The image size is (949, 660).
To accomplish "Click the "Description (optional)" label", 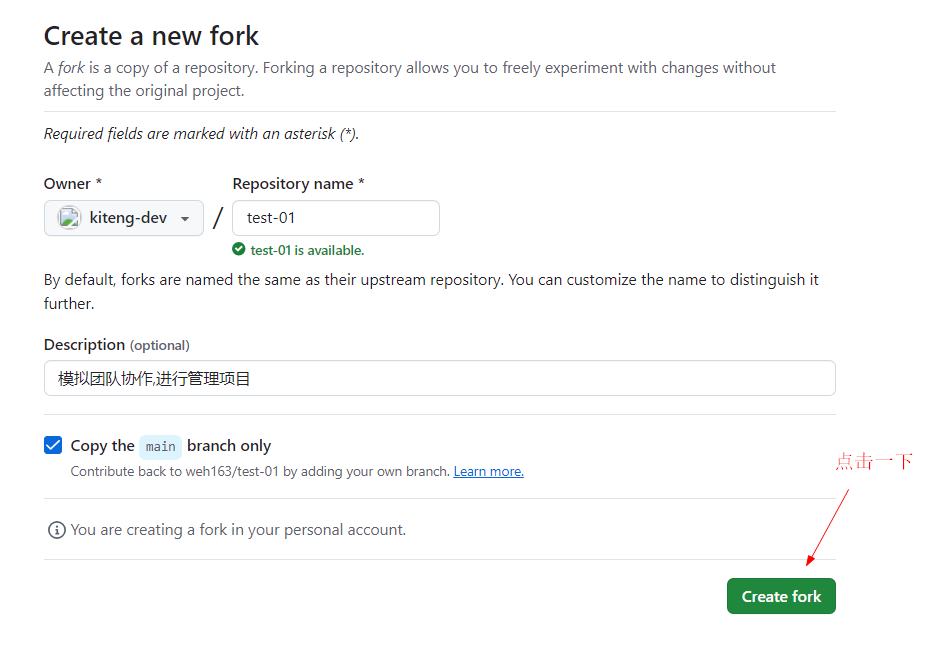I will pos(117,345).
